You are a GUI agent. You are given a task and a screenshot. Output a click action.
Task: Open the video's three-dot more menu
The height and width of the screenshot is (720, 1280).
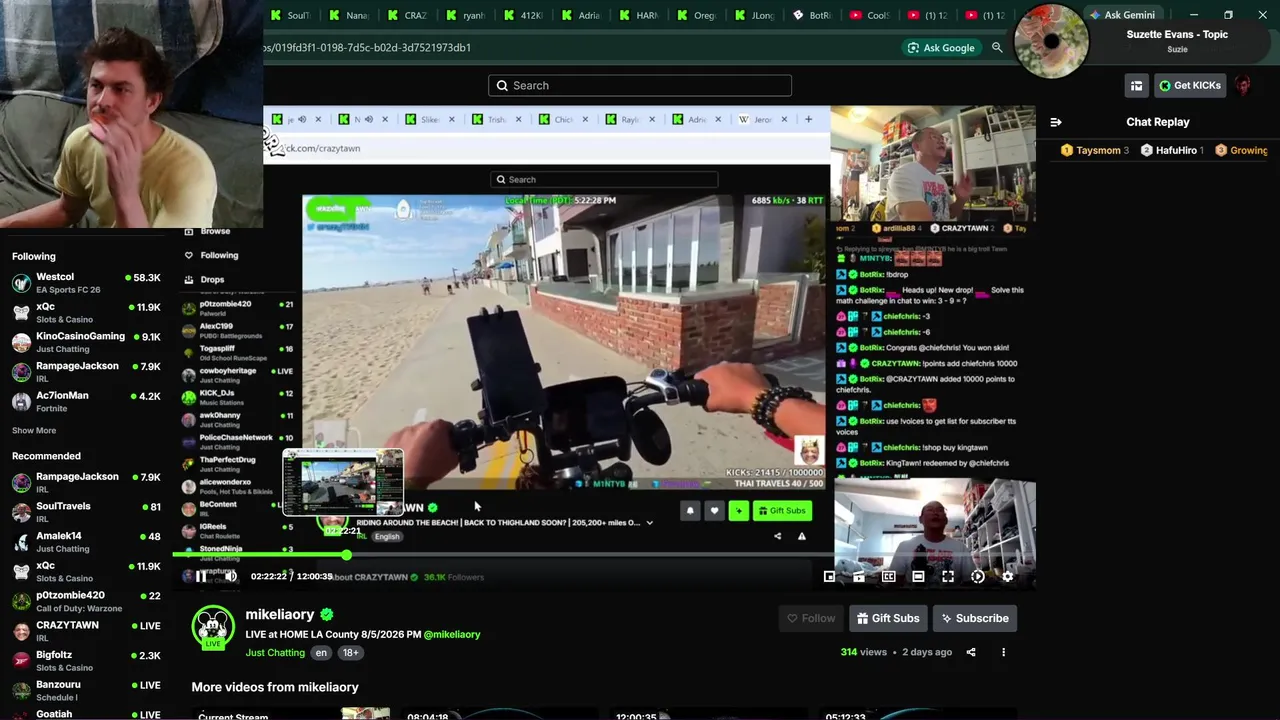pyautogui.click(x=1003, y=652)
